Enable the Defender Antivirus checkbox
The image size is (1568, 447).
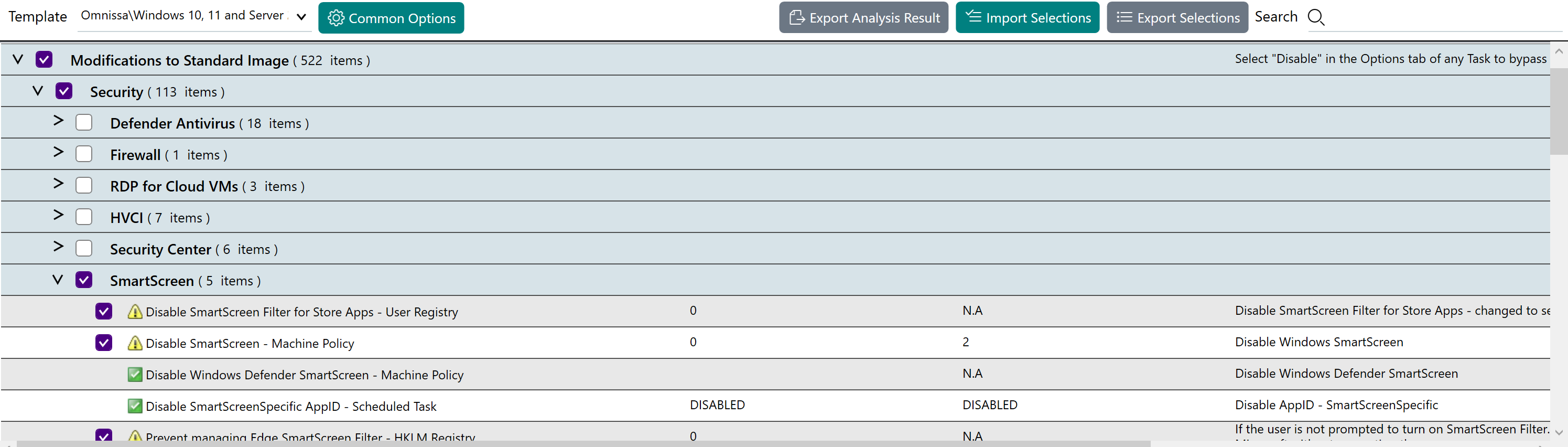point(84,122)
